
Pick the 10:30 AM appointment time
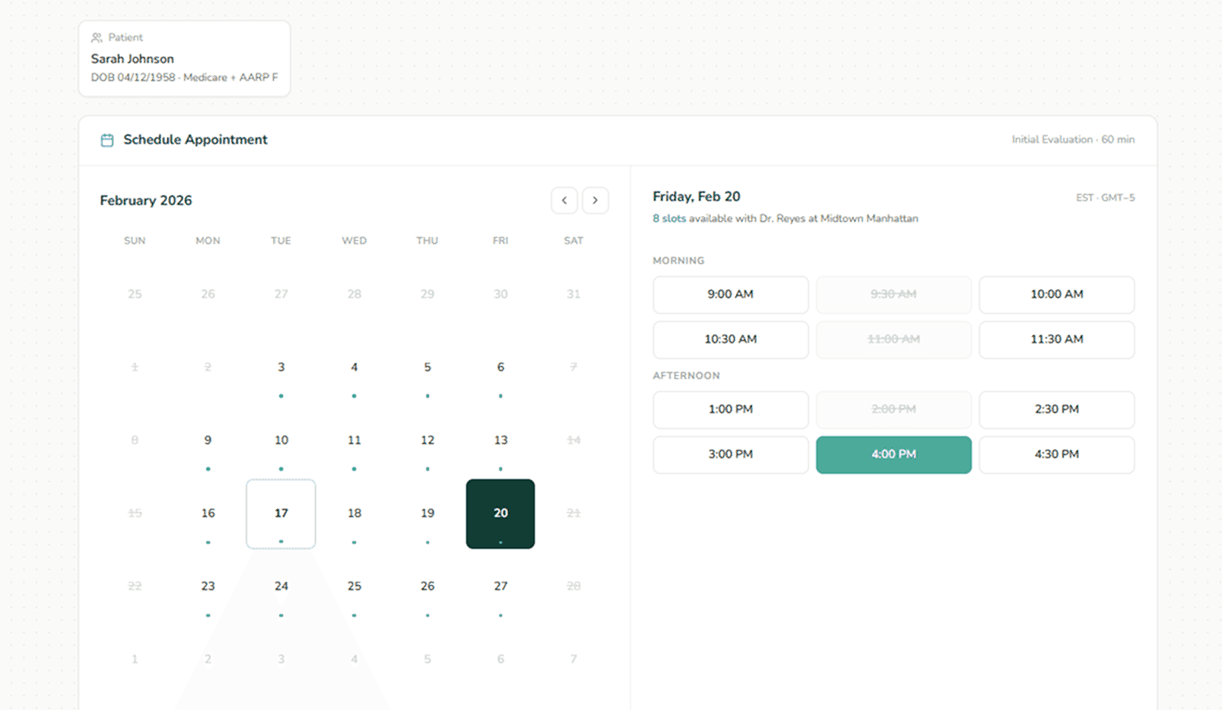pyautogui.click(x=730, y=340)
